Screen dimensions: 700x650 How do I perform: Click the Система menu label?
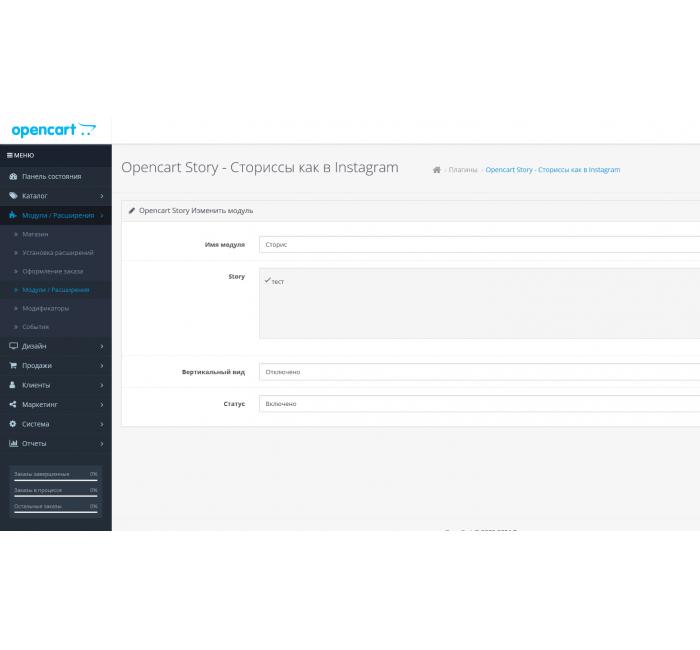pos(36,424)
